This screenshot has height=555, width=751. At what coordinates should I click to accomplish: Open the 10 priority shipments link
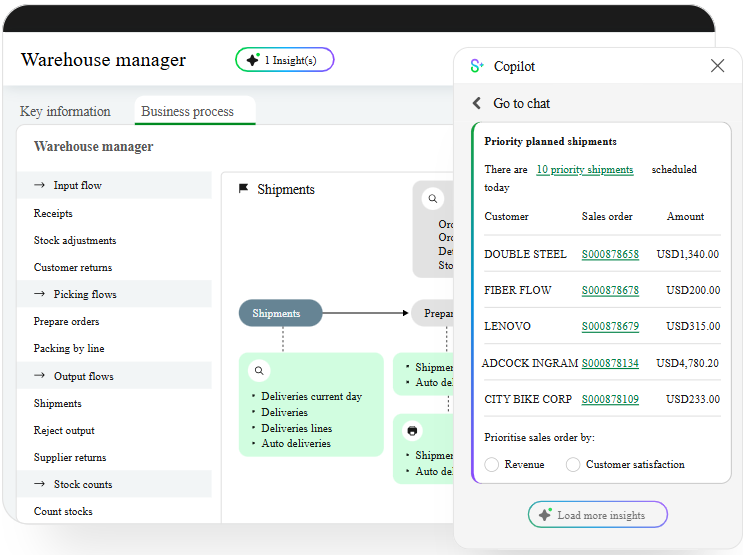pyautogui.click(x=584, y=170)
